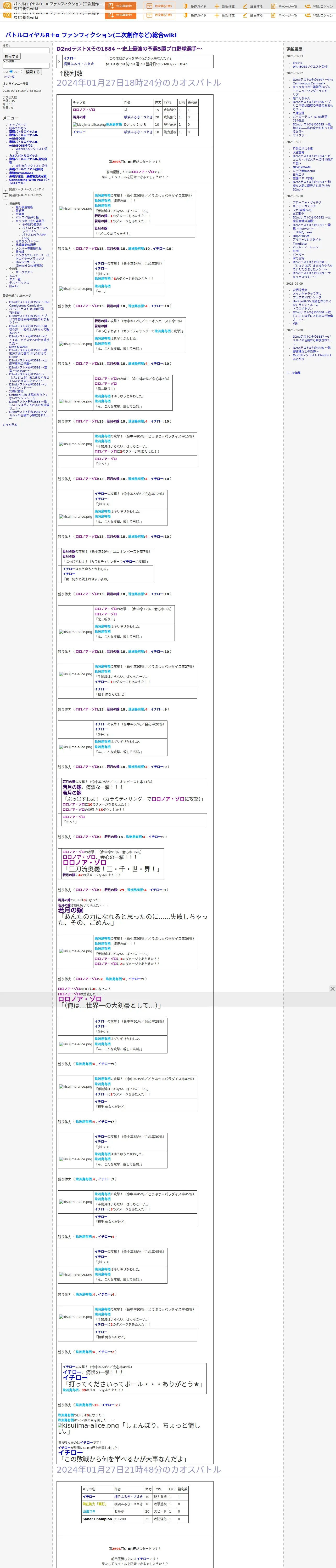336x1568 pixels.
Task: Open oratrio in 更新履歴
Action: (298, 63)
